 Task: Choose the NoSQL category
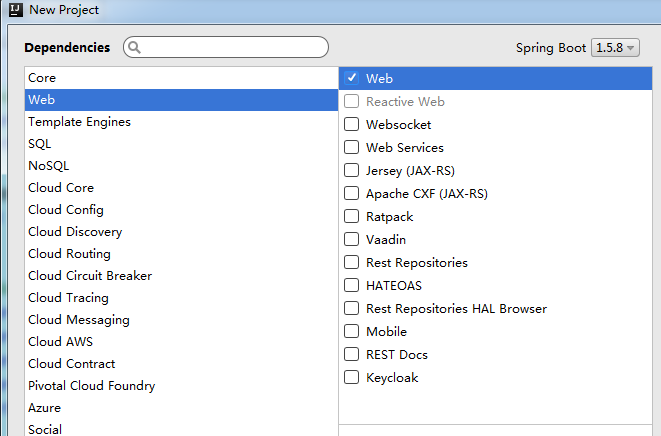pos(181,166)
